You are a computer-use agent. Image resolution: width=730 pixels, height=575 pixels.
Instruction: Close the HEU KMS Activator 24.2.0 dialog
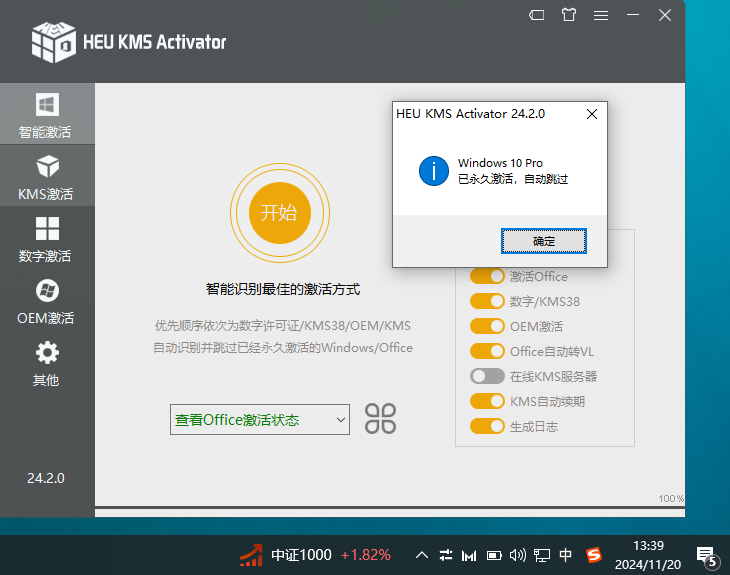pyautogui.click(x=592, y=114)
